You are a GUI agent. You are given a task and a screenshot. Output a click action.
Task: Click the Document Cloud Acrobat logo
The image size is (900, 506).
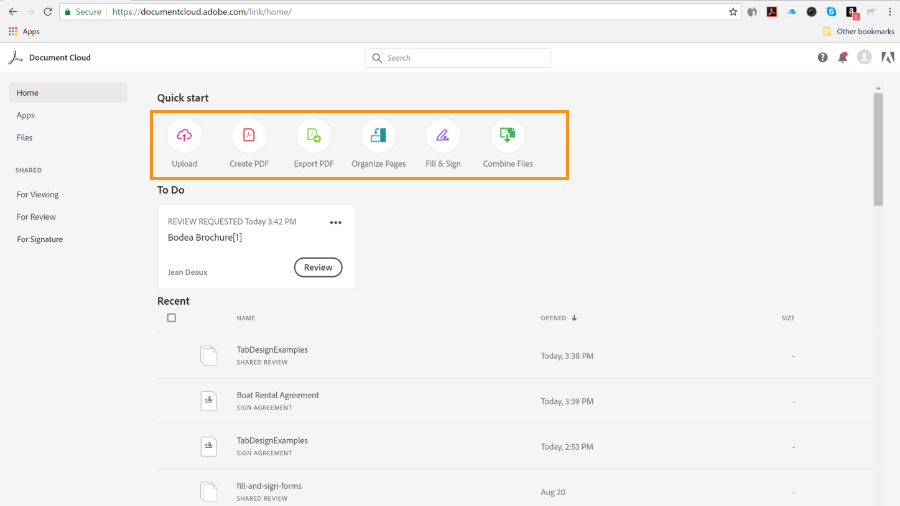[15, 57]
